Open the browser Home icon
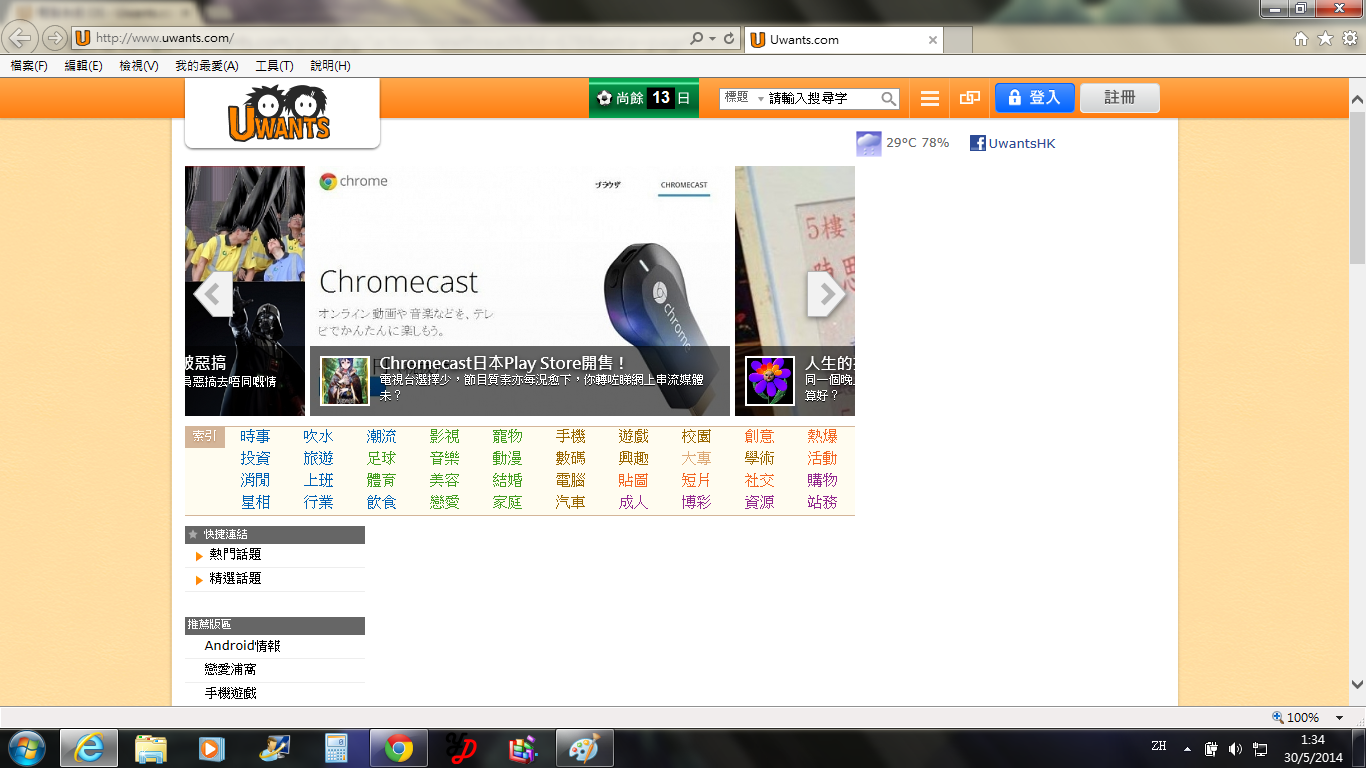The width and height of the screenshot is (1366, 768). coord(1301,39)
